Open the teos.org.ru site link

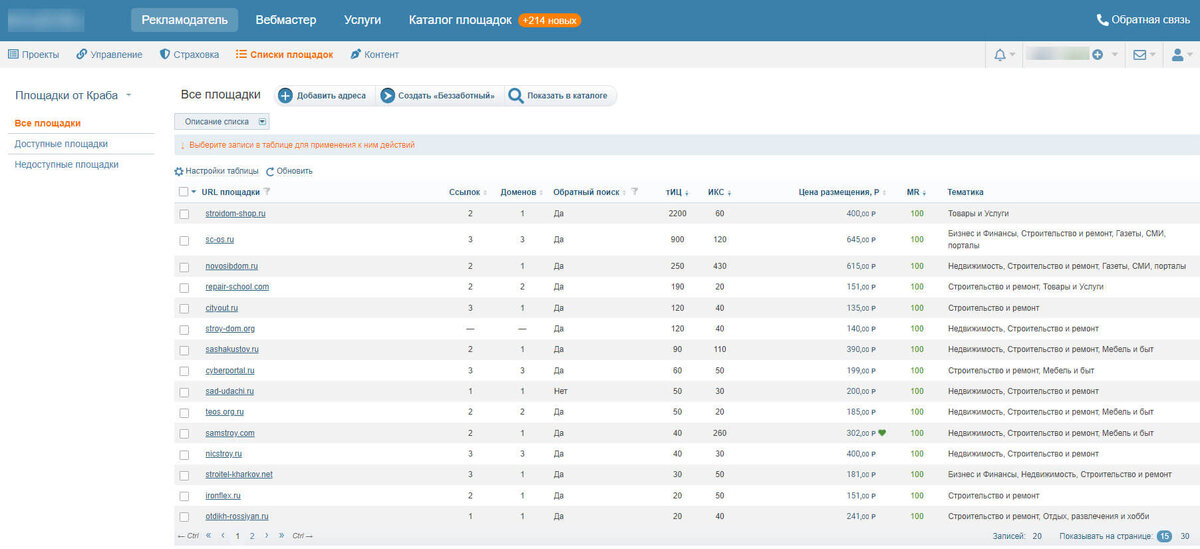point(225,412)
